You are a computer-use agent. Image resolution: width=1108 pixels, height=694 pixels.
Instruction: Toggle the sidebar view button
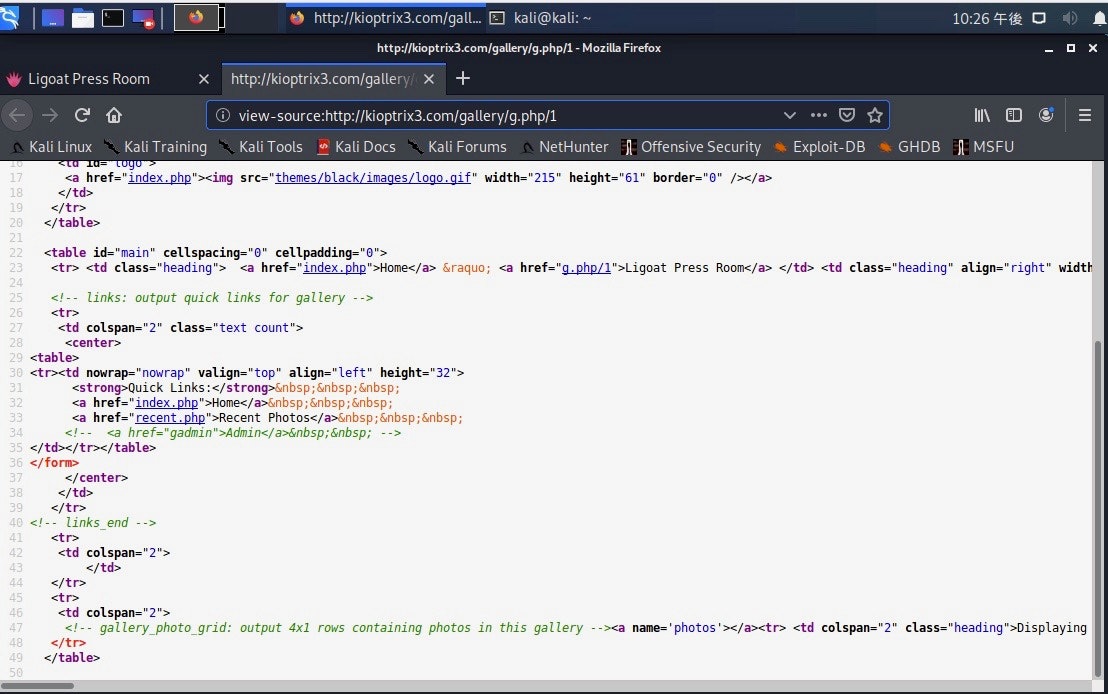click(1014, 115)
